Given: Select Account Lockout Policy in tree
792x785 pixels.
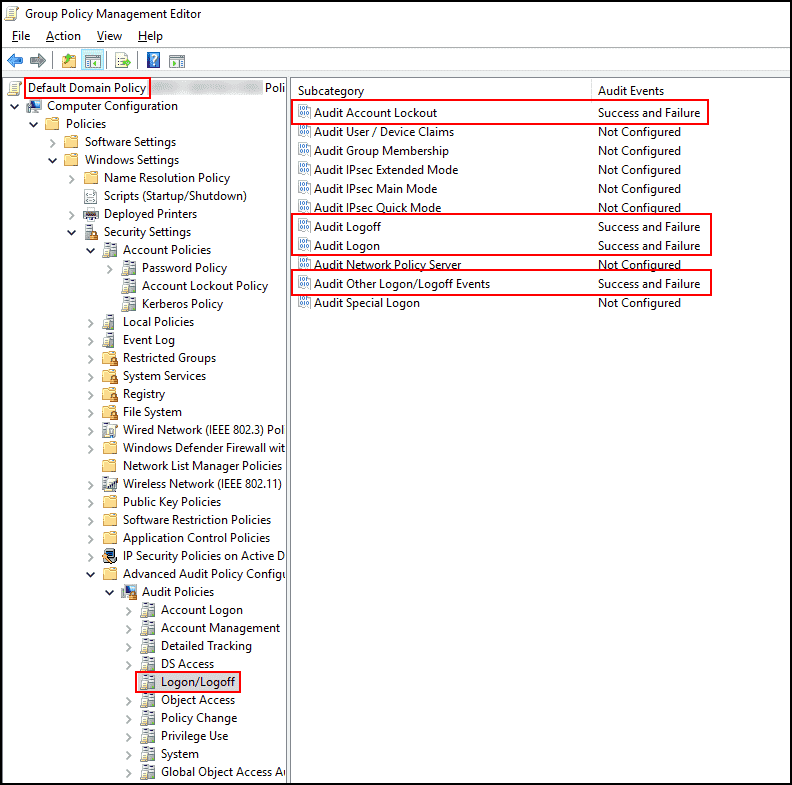Looking at the screenshot, I should tap(205, 286).
